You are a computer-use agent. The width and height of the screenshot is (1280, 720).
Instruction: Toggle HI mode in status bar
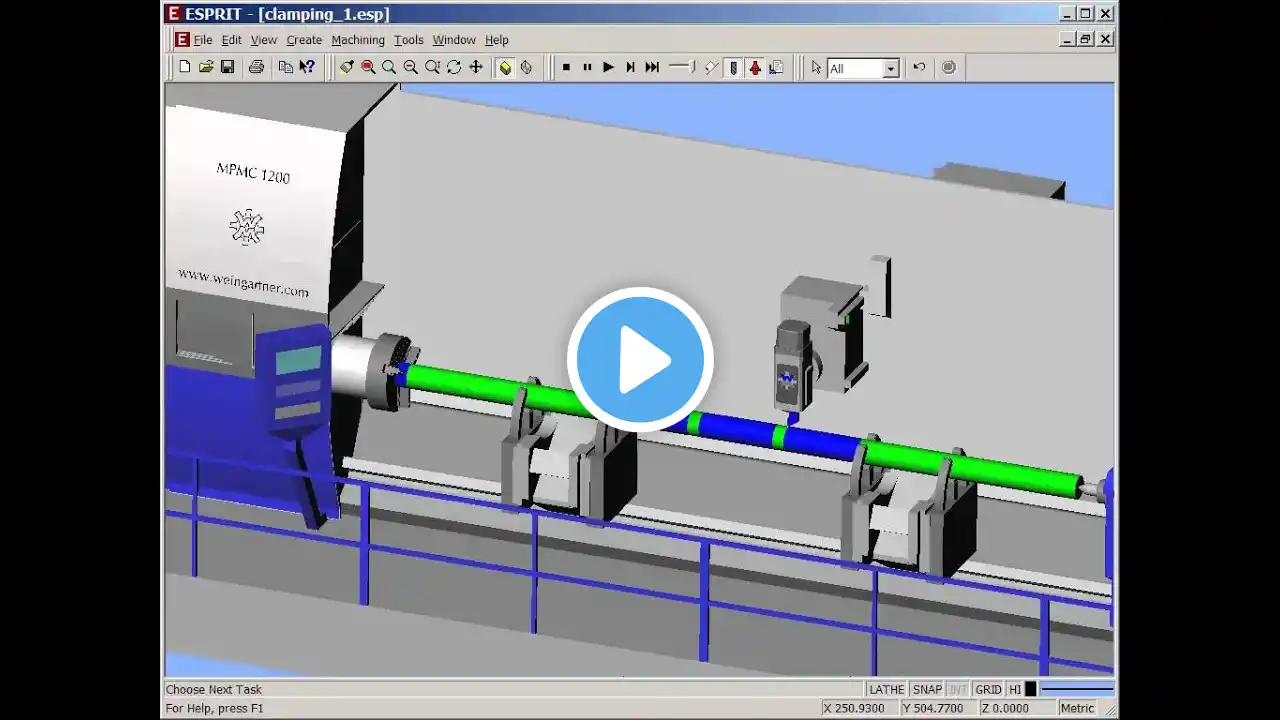pos(1015,689)
